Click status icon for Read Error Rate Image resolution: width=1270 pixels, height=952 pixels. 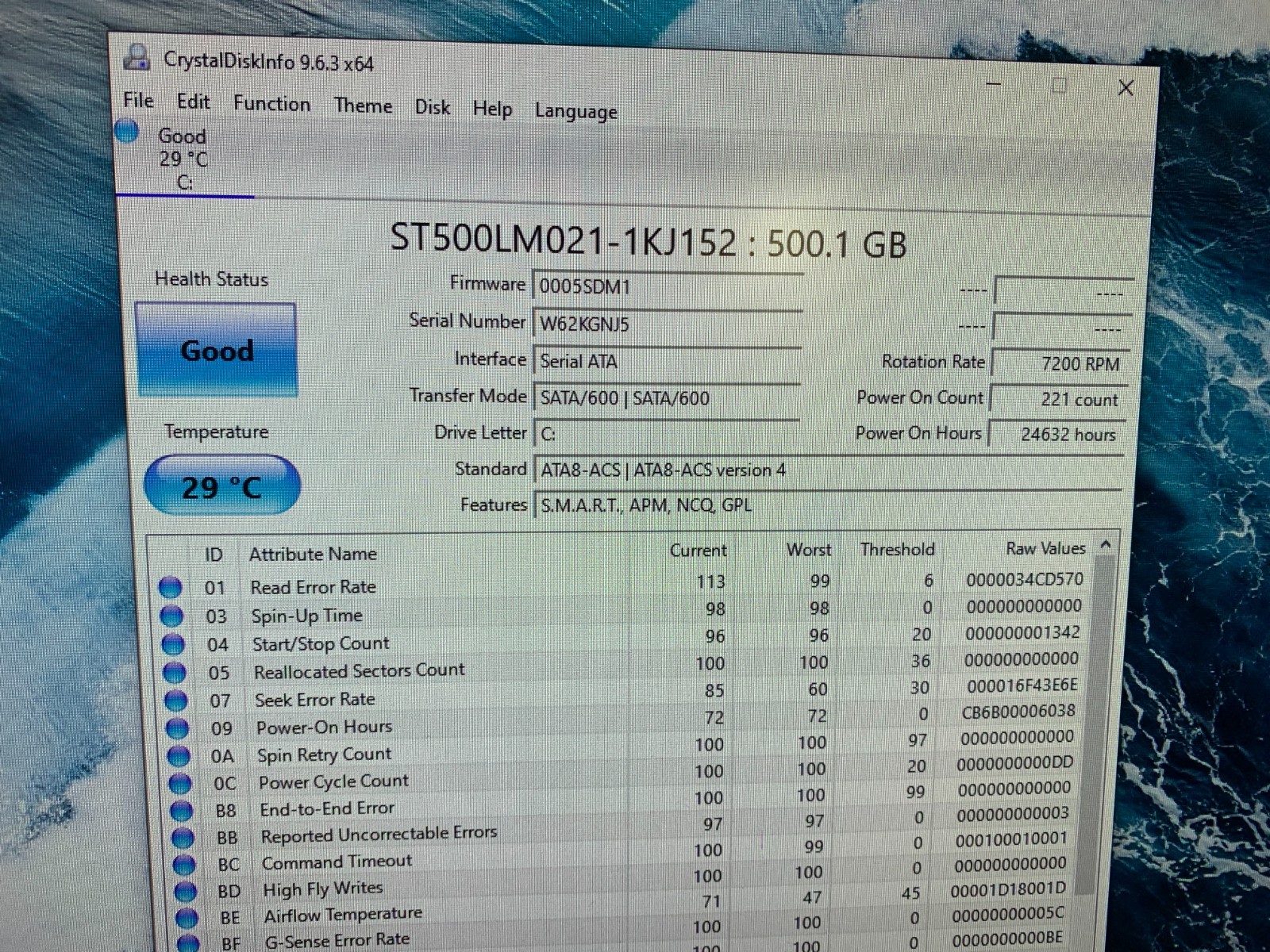(x=170, y=588)
